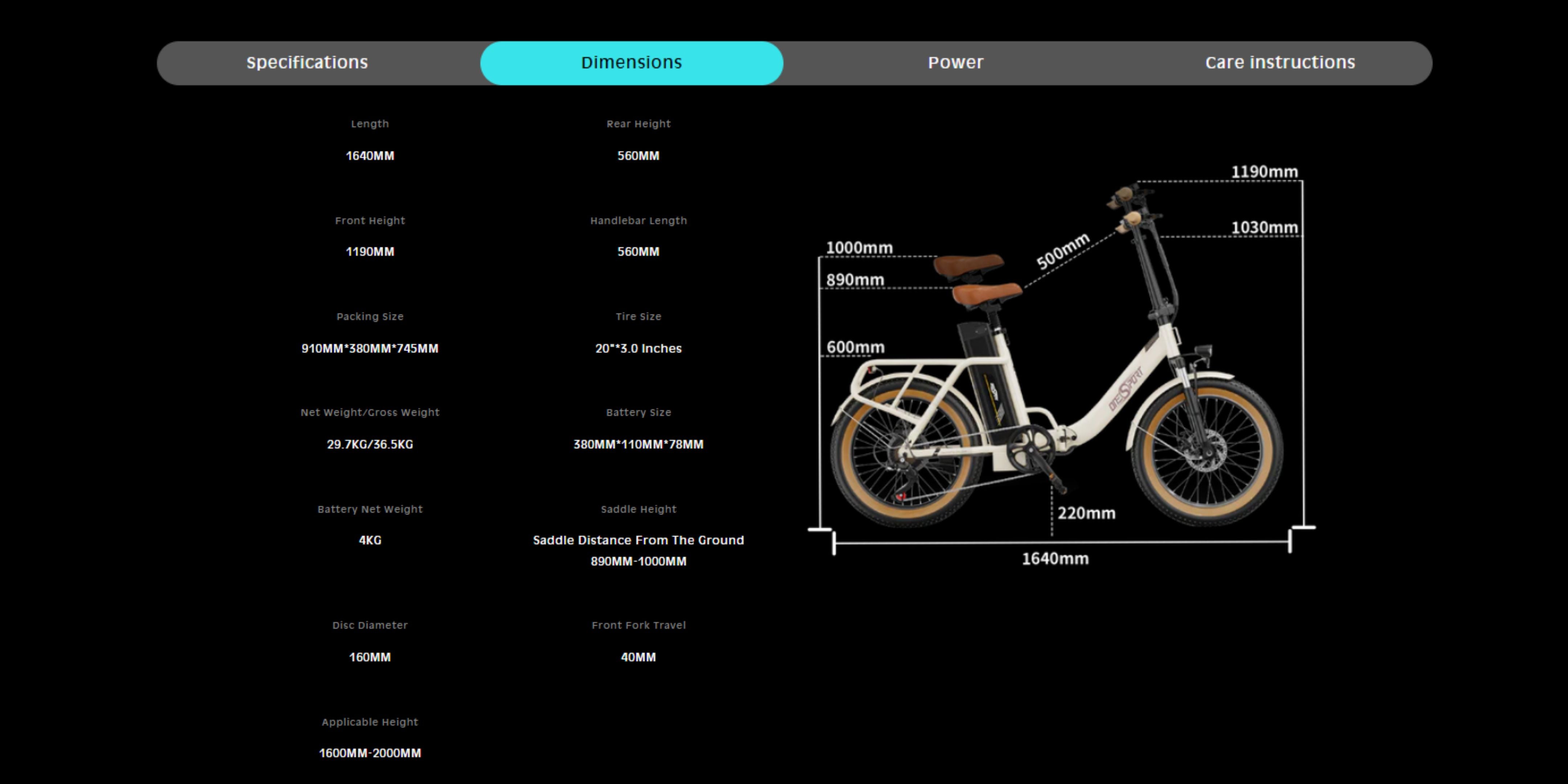The image size is (1568, 784).
Task: Click the Front Height 1190MM value
Action: [x=369, y=252]
